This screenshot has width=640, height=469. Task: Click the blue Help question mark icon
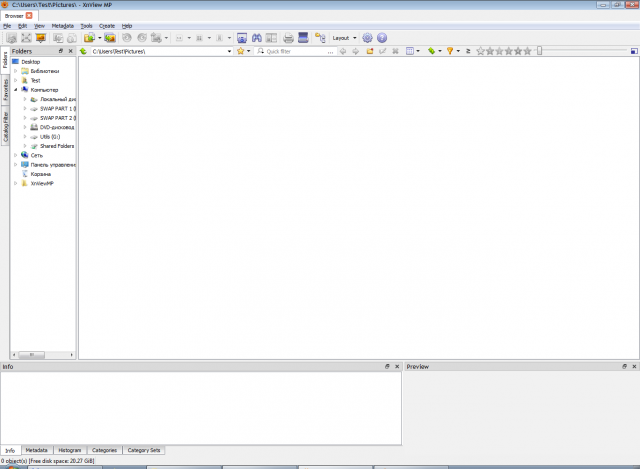click(x=382, y=38)
